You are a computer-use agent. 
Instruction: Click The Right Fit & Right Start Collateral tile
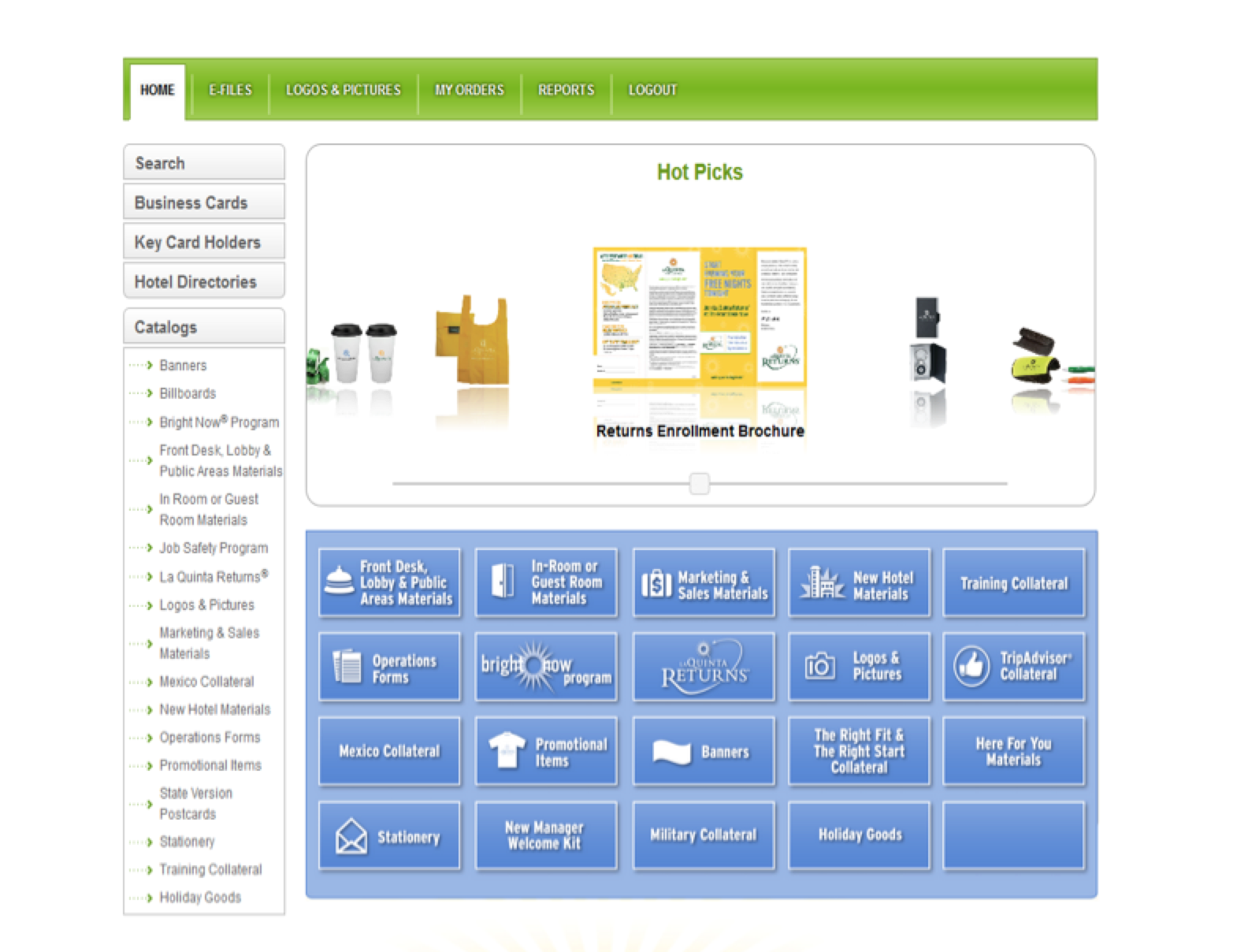coord(859,751)
